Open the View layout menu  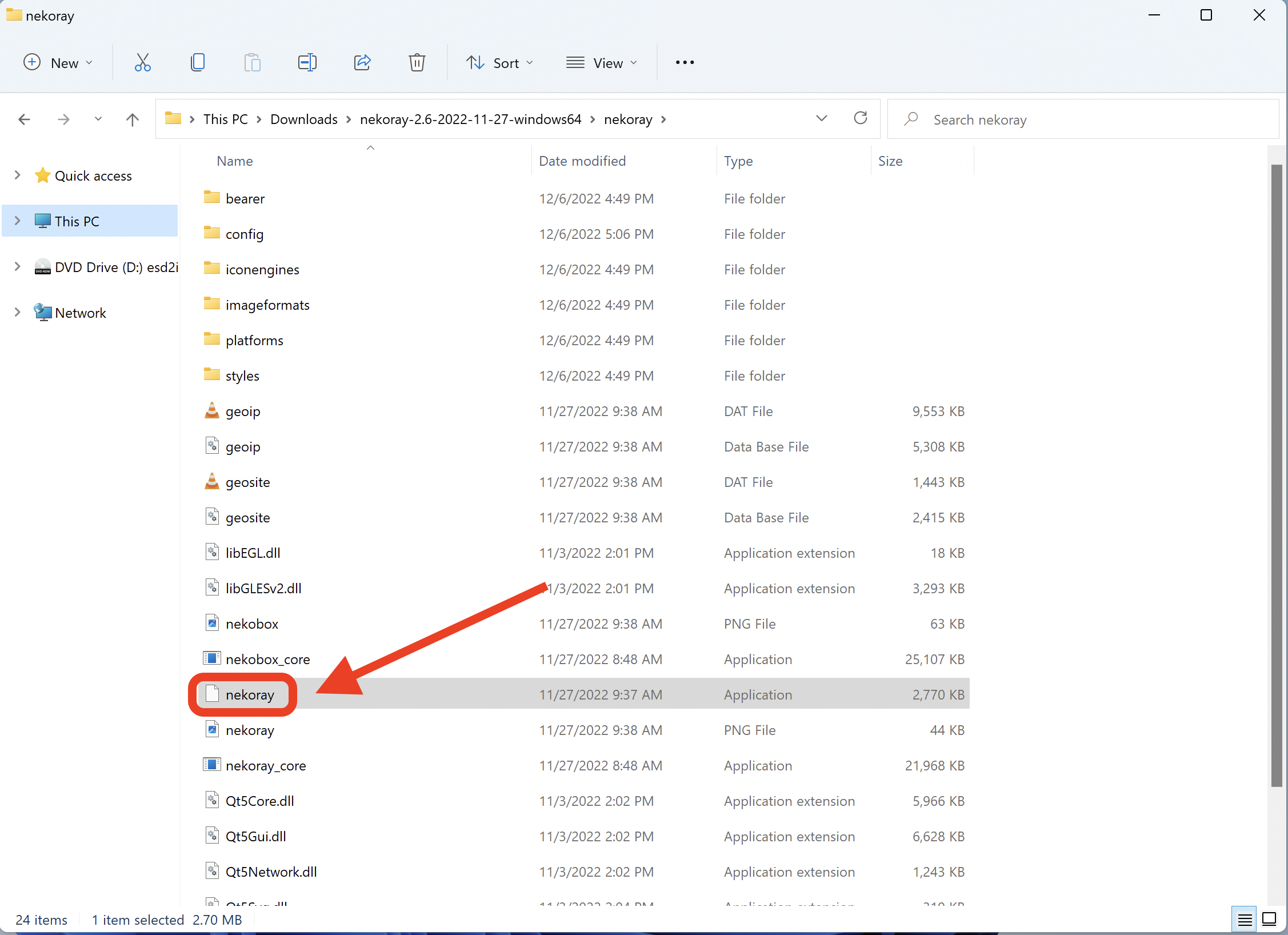601,62
